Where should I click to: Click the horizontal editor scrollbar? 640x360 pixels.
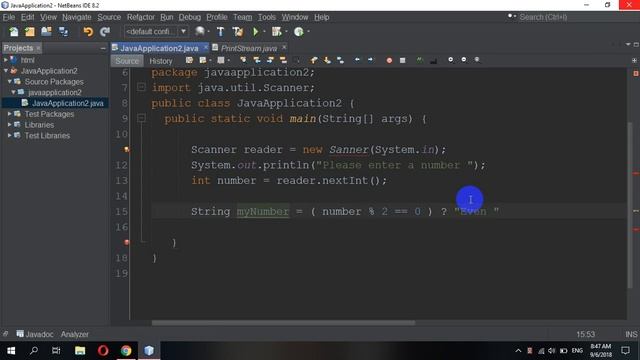pyautogui.click(x=283, y=322)
